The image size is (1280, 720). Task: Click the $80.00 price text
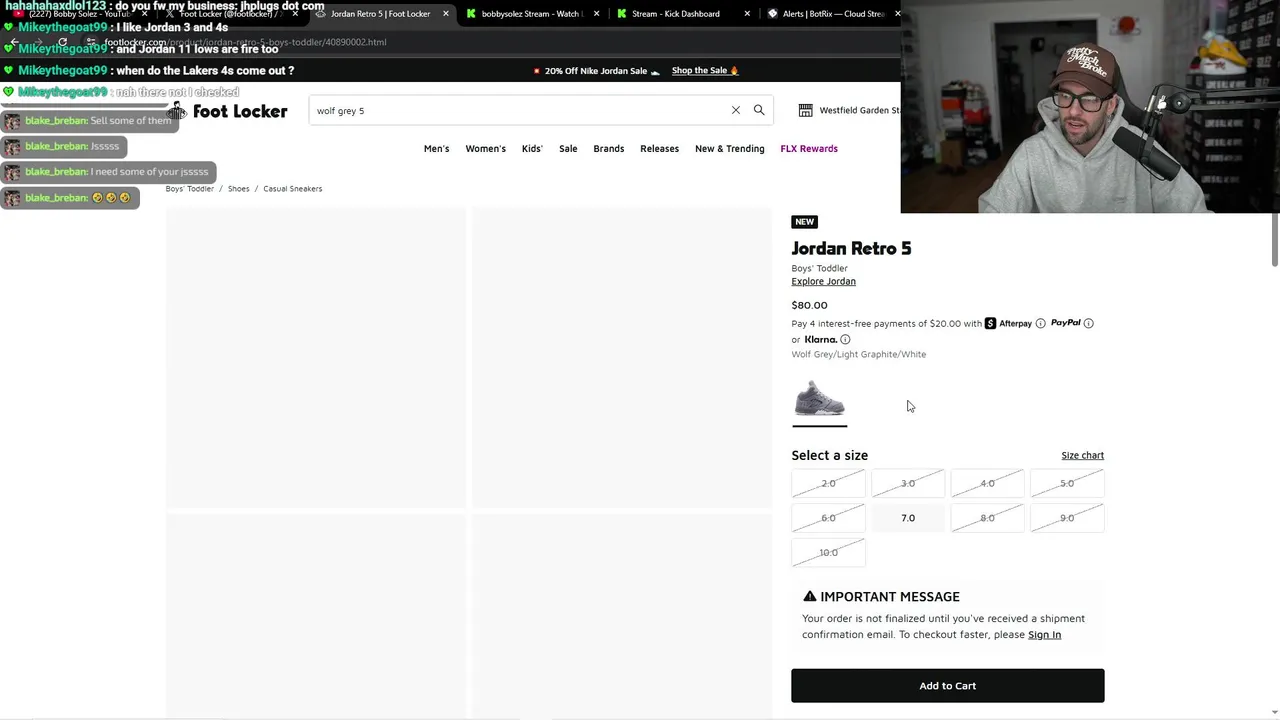pyautogui.click(x=809, y=305)
